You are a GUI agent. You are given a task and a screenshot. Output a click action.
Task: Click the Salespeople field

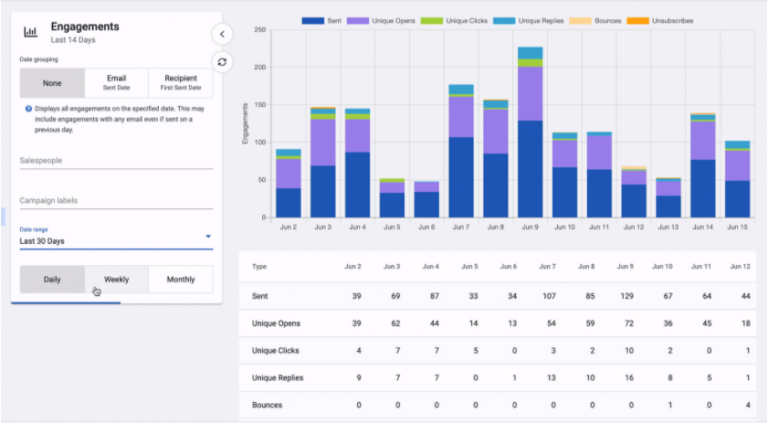116,159
